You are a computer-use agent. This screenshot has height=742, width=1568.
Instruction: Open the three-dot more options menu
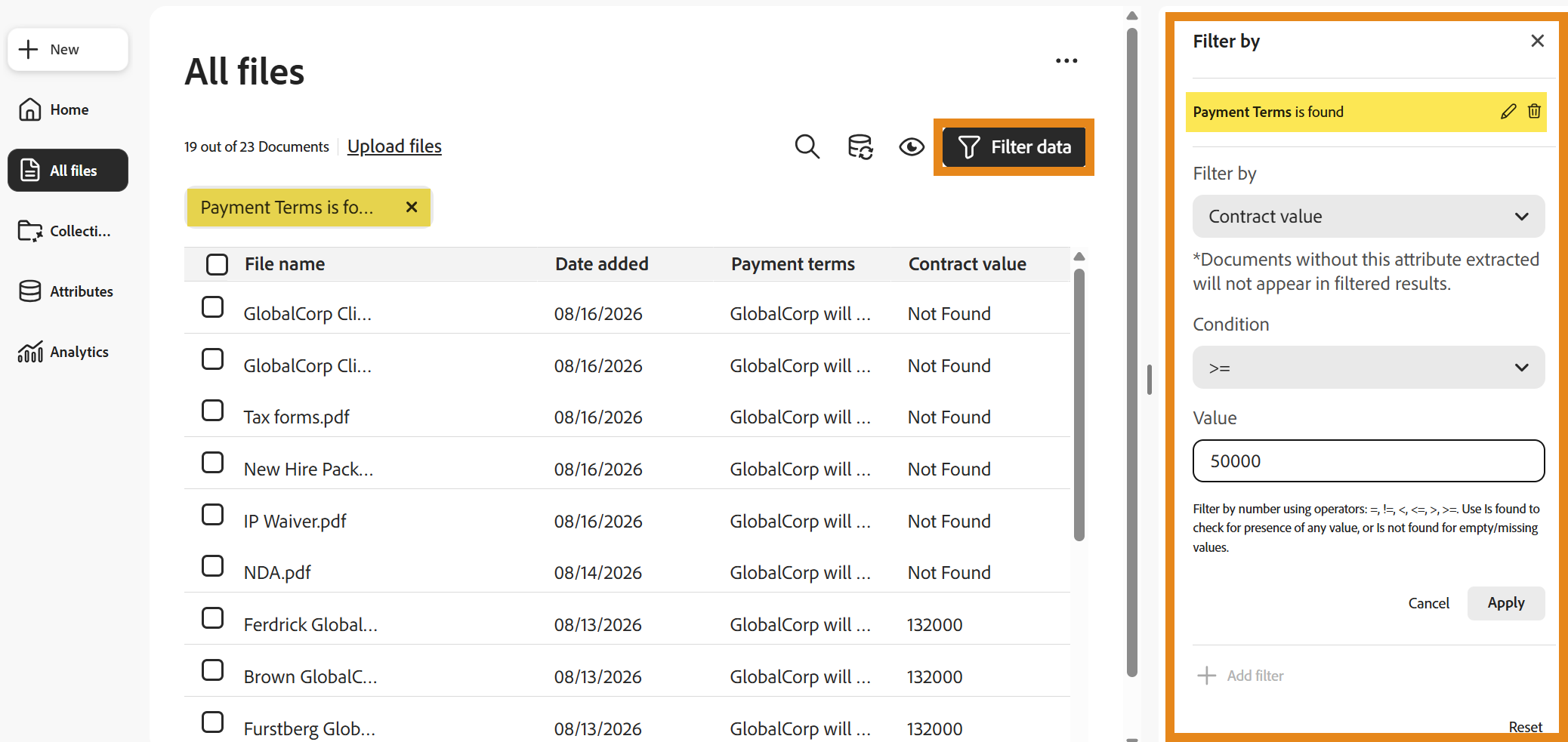(x=1066, y=60)
